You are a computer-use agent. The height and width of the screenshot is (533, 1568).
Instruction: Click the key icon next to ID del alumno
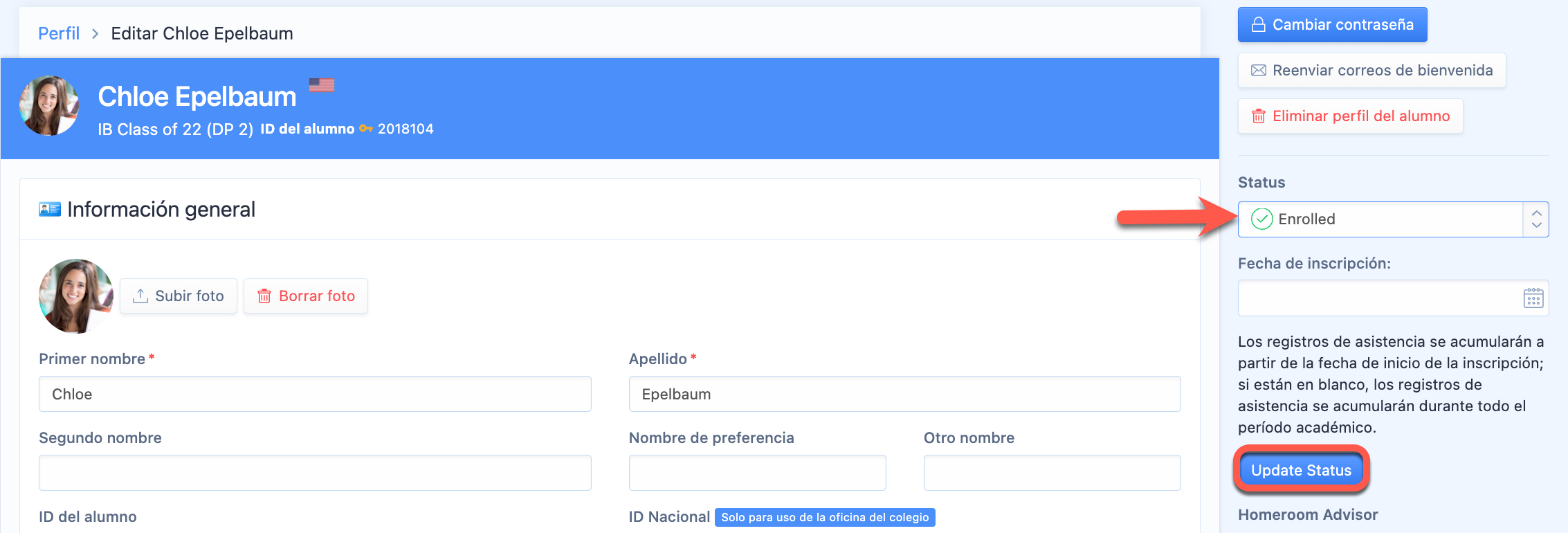pyautogui.click(x=366, y=129)
